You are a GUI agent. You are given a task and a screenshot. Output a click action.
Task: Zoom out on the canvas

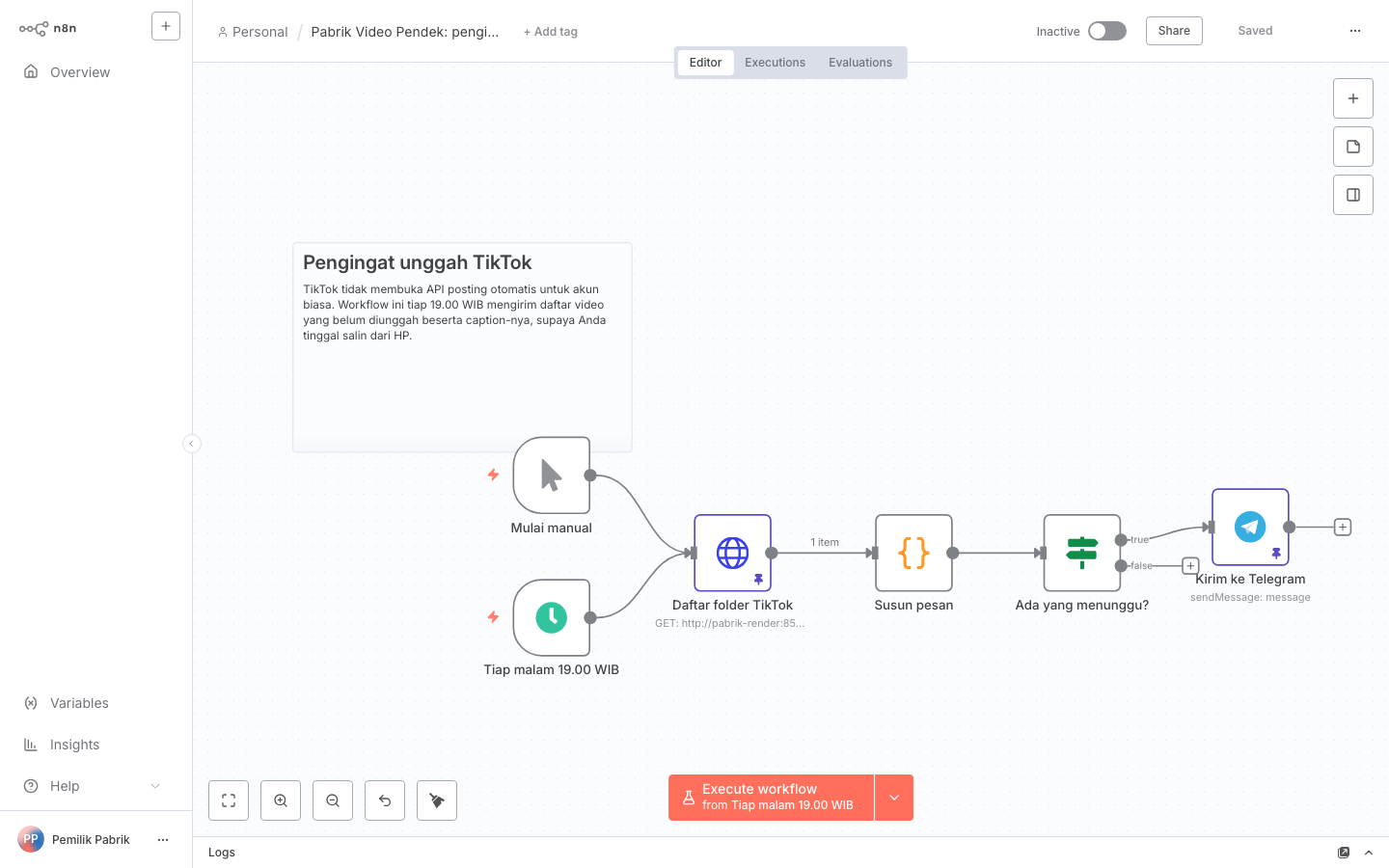333,800
